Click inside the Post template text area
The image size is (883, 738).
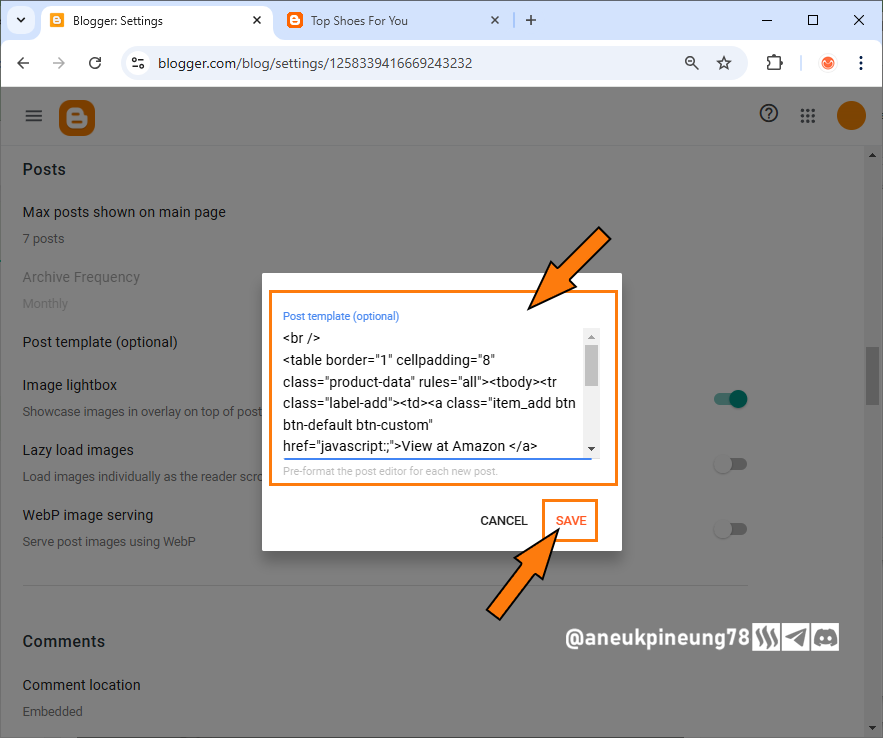click(x=432, y=392)
